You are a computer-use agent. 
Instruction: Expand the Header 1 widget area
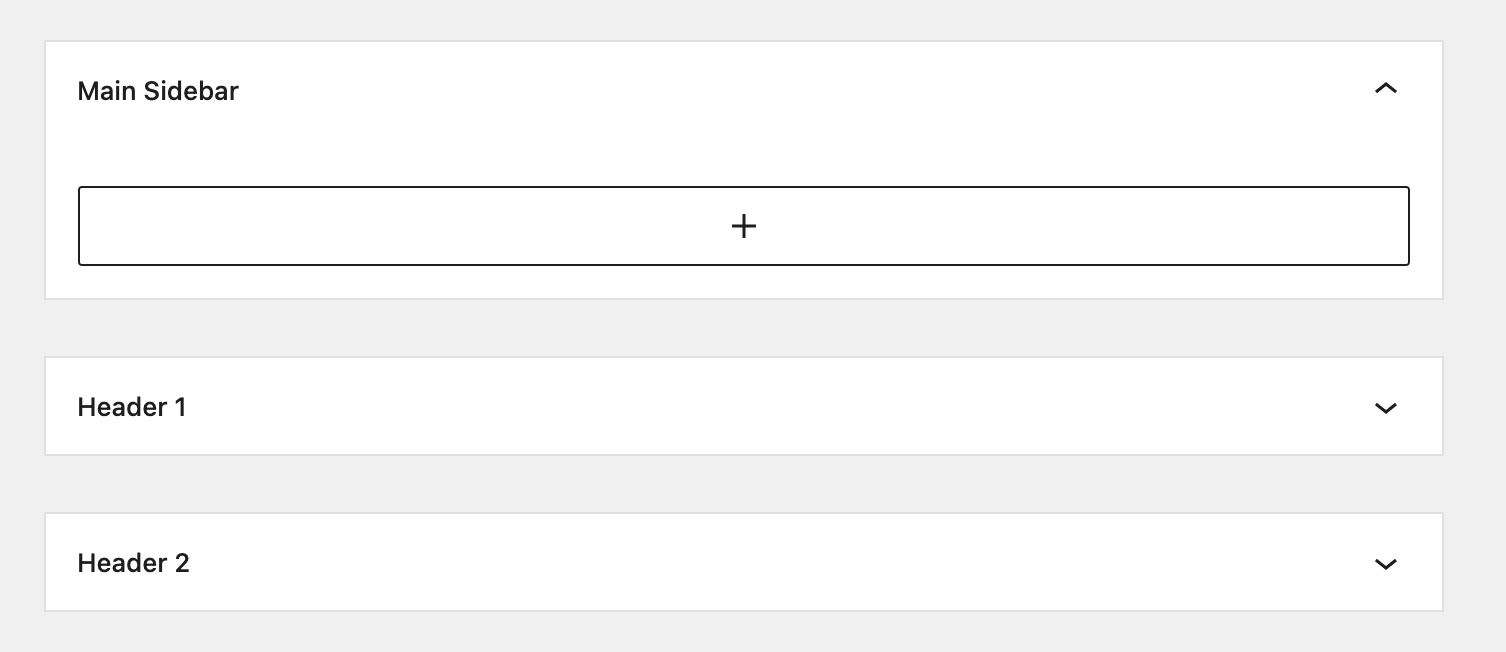pos(743,407)
